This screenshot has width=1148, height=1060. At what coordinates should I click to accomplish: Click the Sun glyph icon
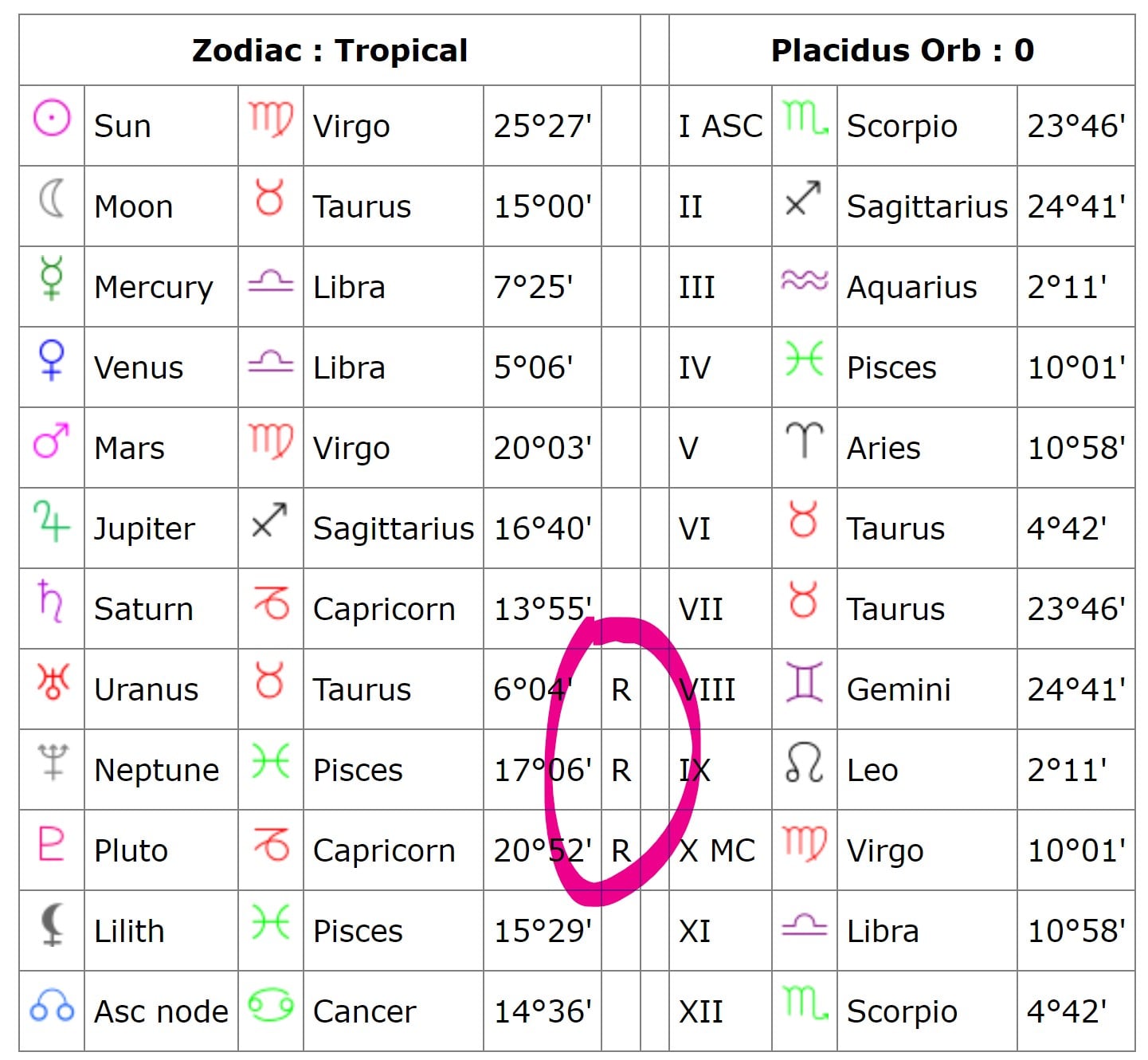[x=52, y=119]
